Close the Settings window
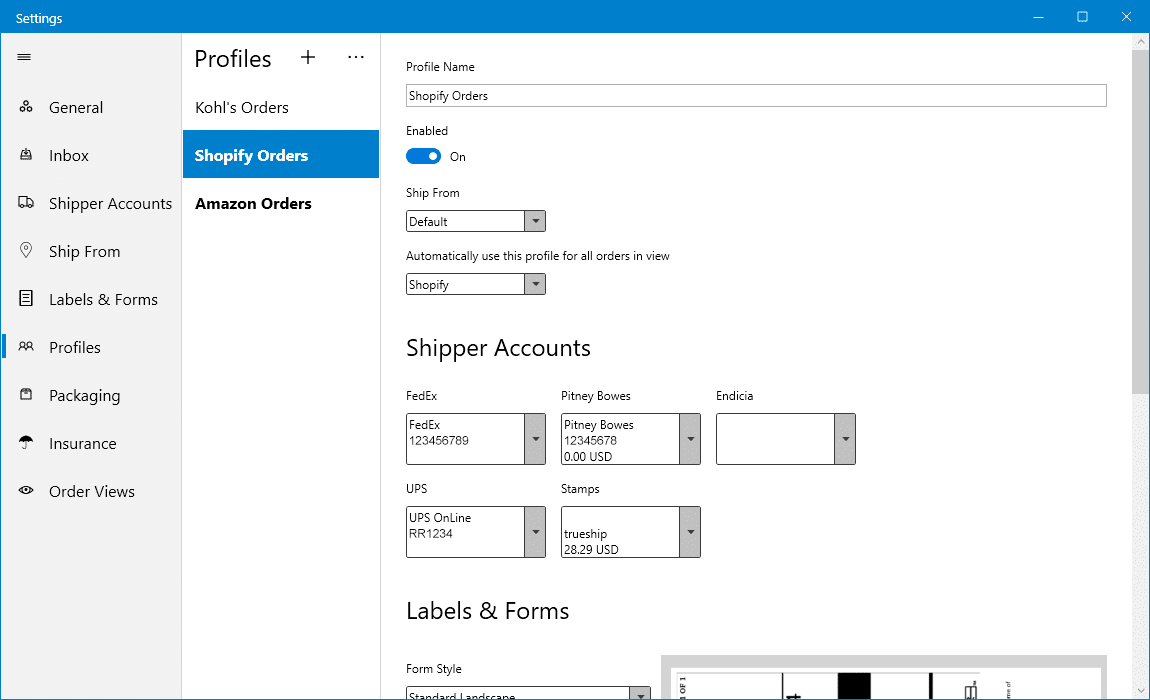 click(x=1126, y=17)
